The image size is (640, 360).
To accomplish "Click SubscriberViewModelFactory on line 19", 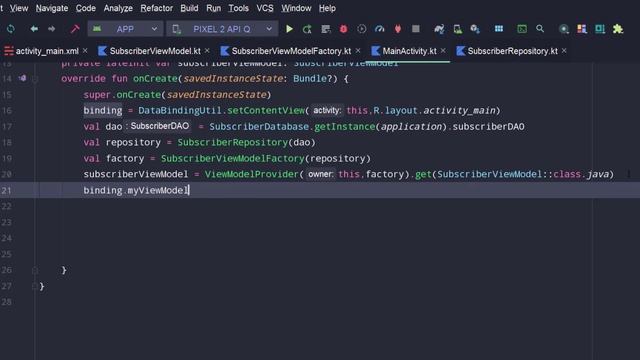I will 233,158.
